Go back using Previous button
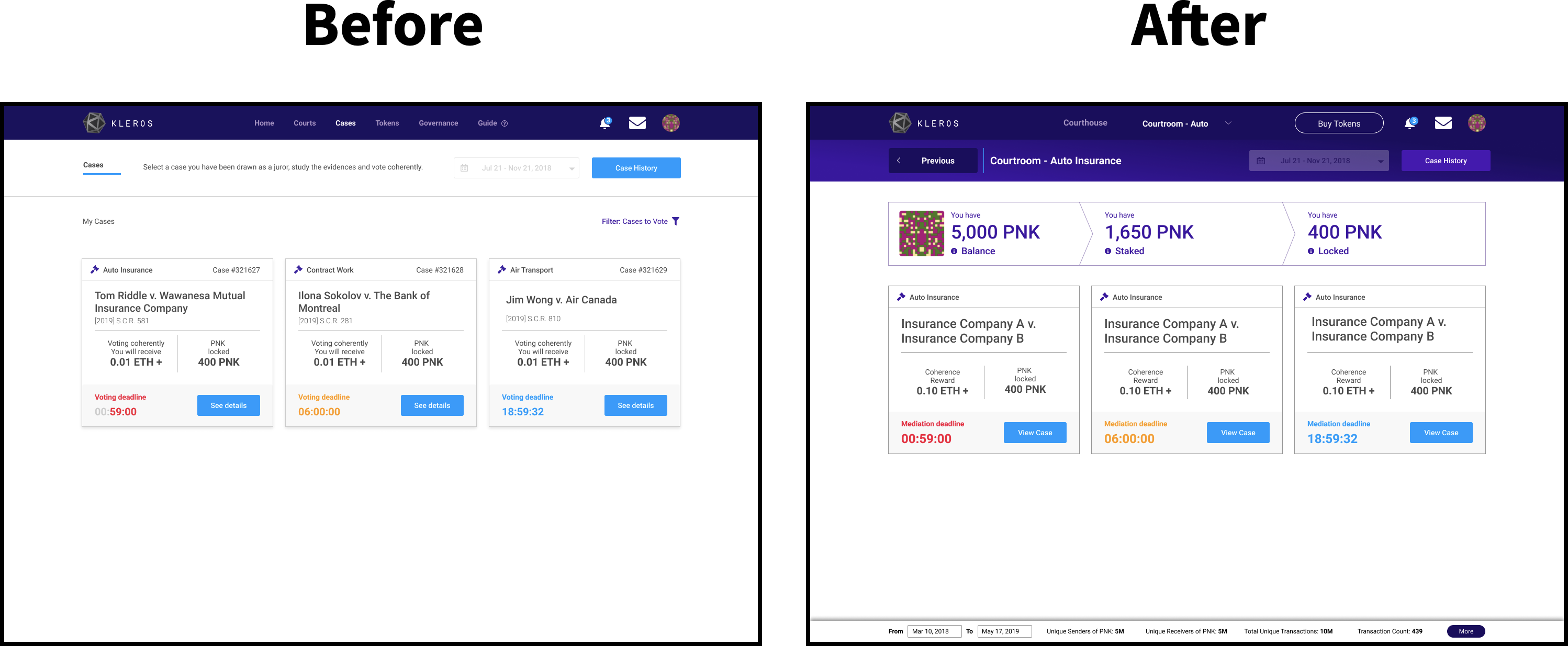 (933, 161)
